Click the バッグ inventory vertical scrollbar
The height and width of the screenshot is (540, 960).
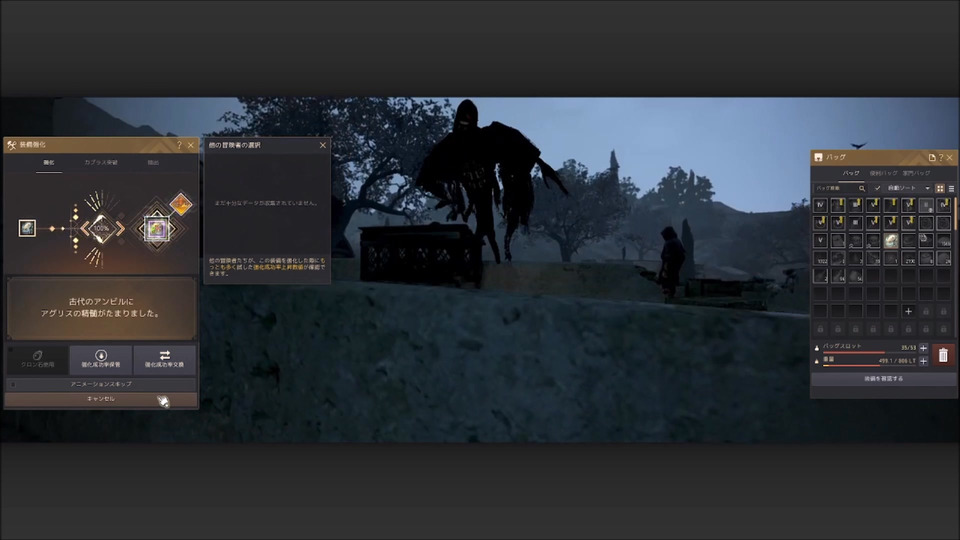(x=955, y=214)
